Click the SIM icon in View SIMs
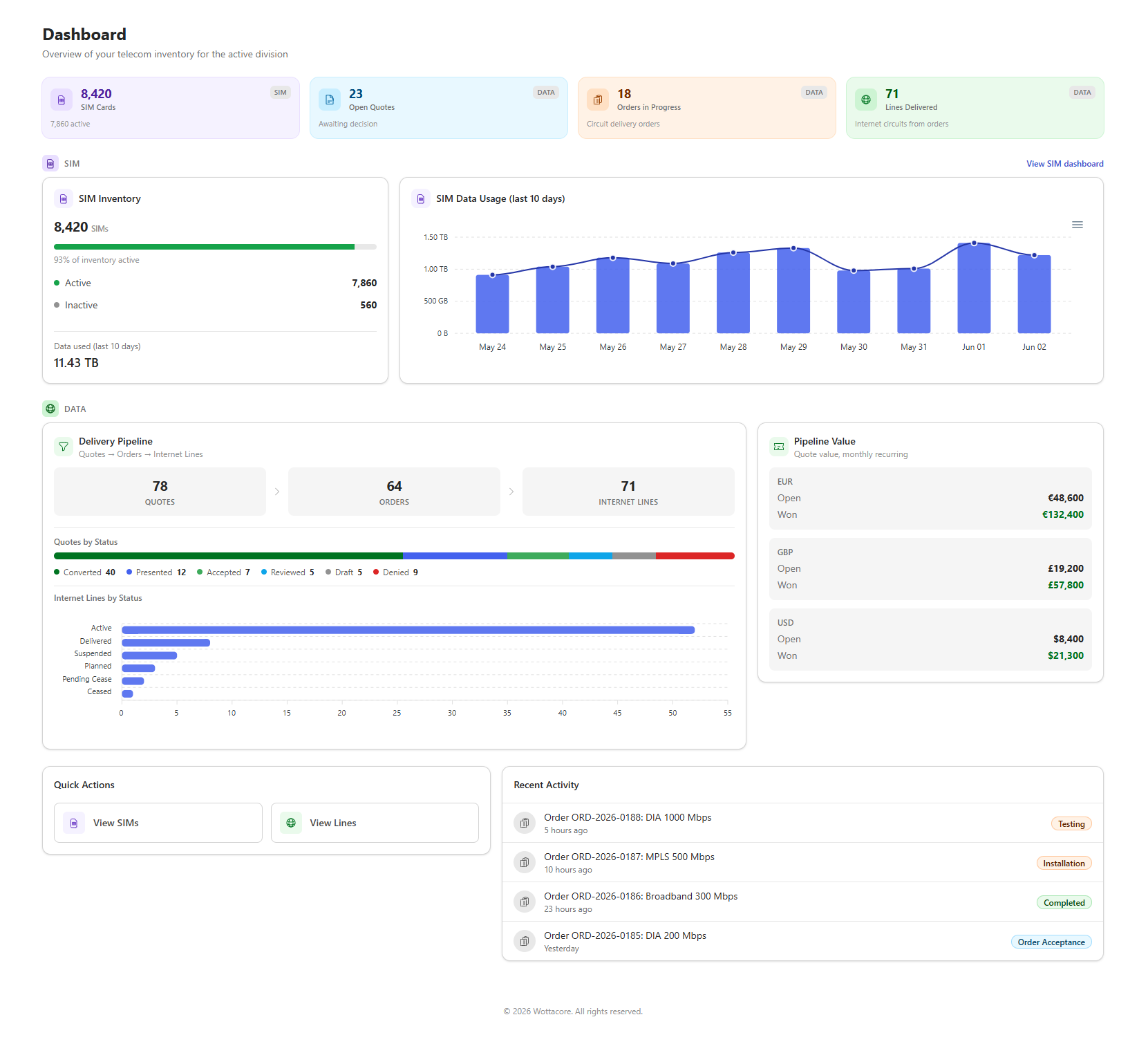This screenshot has width=1148, height=1044. click(74, 823)
